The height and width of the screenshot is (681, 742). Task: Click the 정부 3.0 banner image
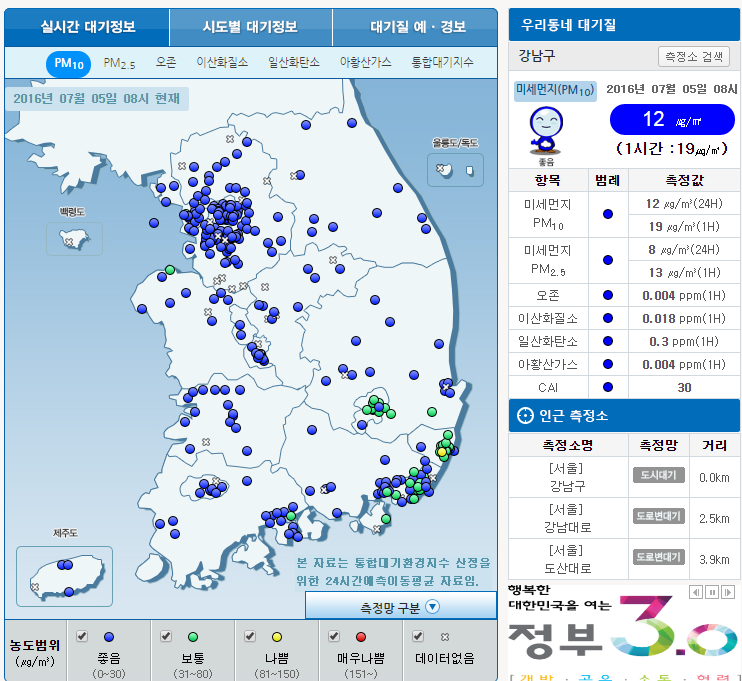click(x=622, y=635)
